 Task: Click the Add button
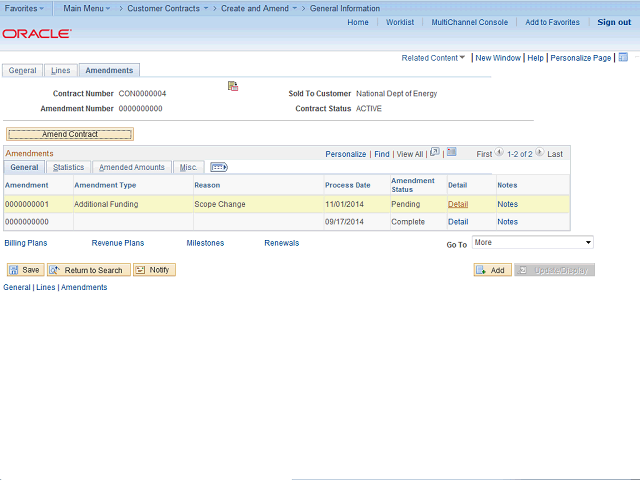(x=492, y=270)
